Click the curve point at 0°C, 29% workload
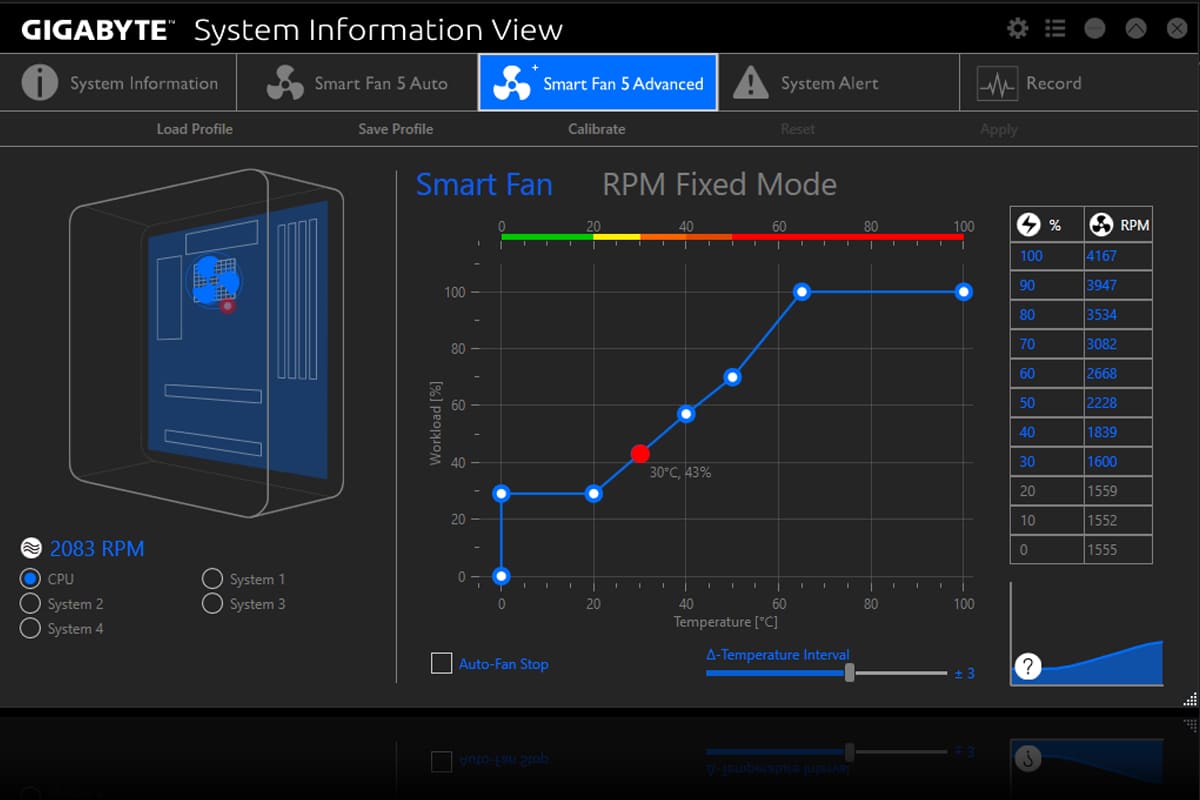Viewport: 1200px width, 800px height. [x=501, y=494]
